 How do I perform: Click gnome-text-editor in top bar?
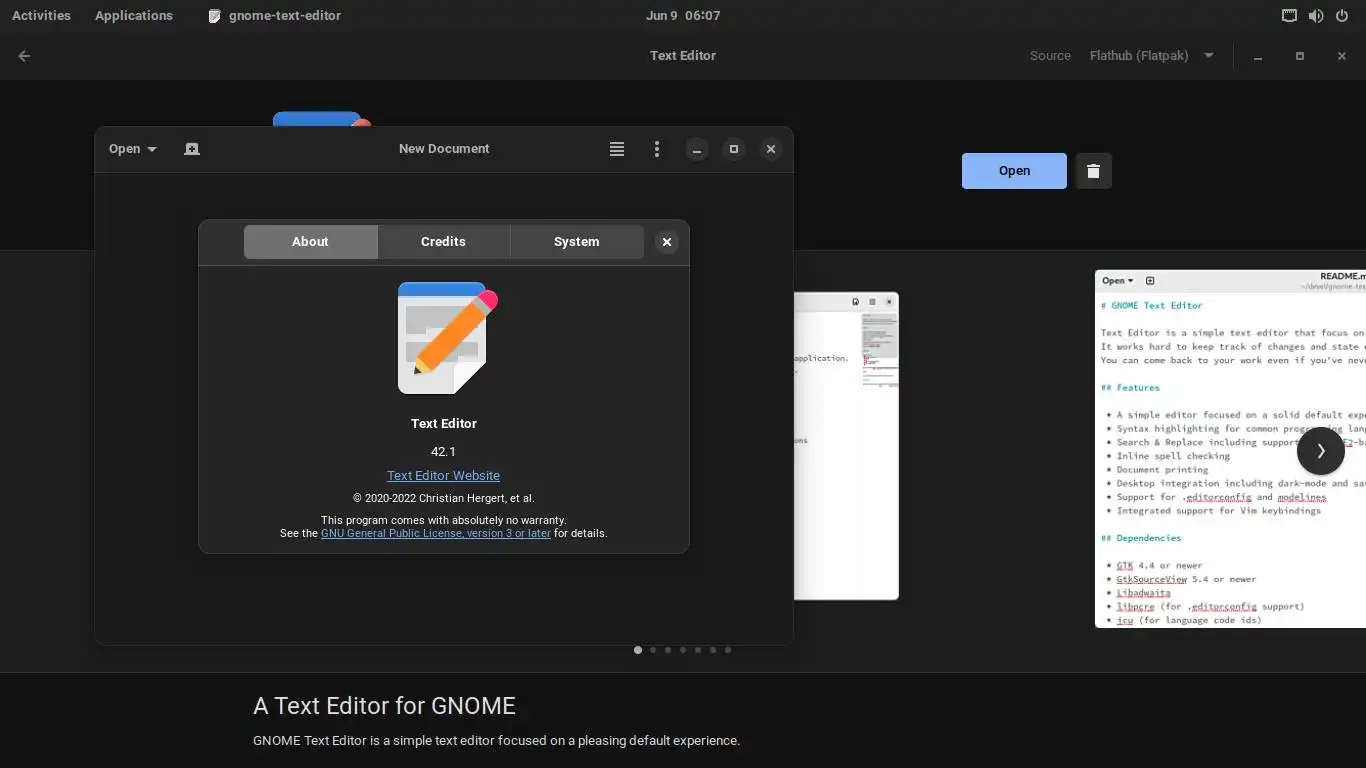click(x=274, y=15)
